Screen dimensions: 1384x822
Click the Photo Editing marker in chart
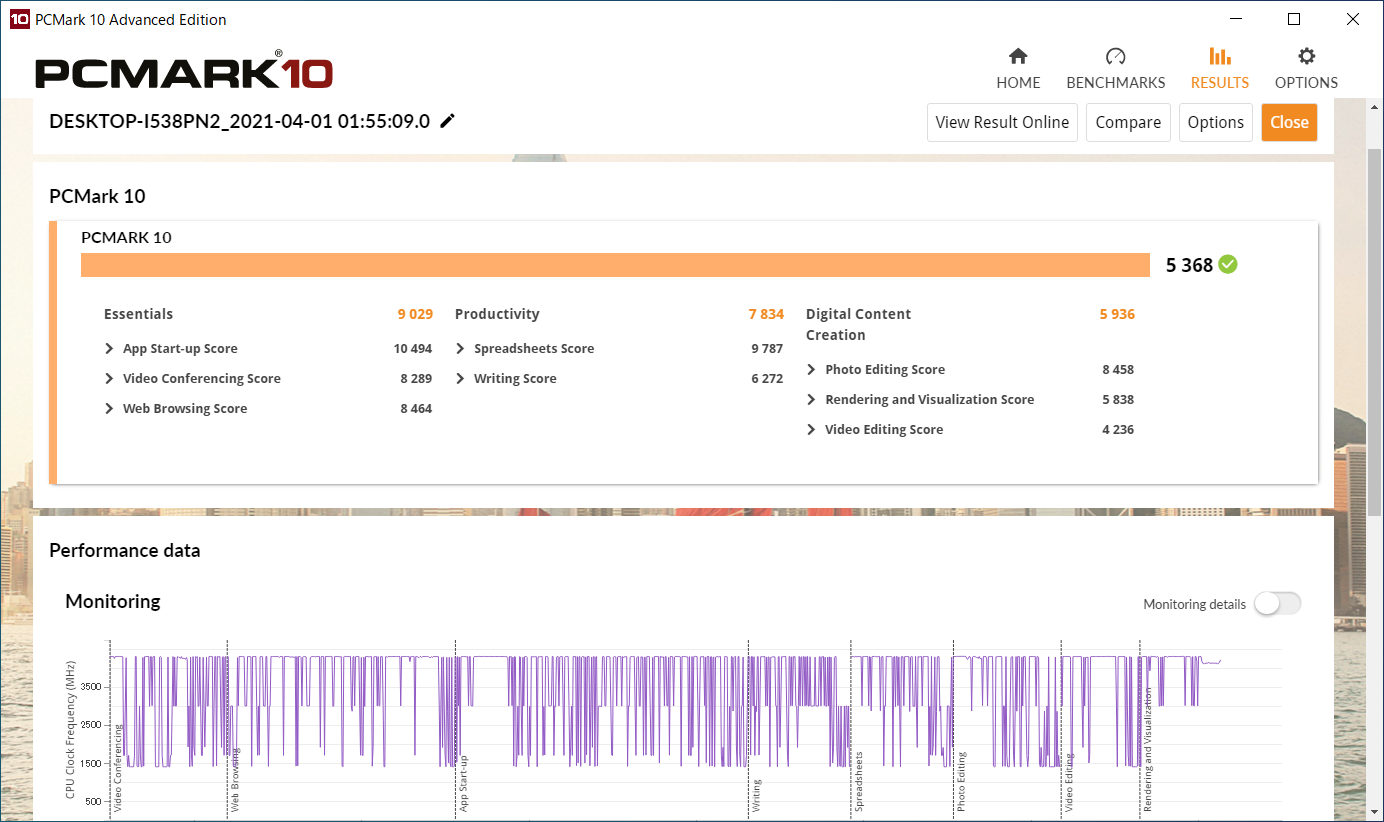click(x=961, y=781)
